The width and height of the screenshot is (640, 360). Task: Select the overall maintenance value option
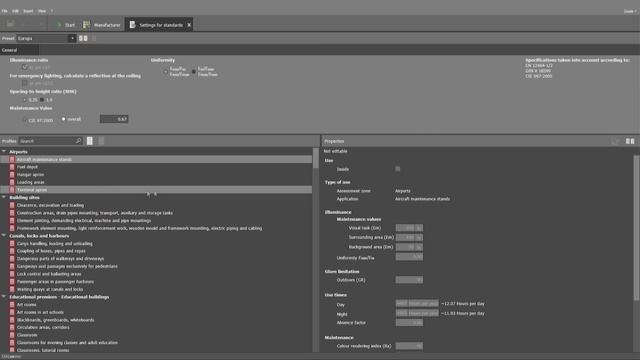point(63,119)
